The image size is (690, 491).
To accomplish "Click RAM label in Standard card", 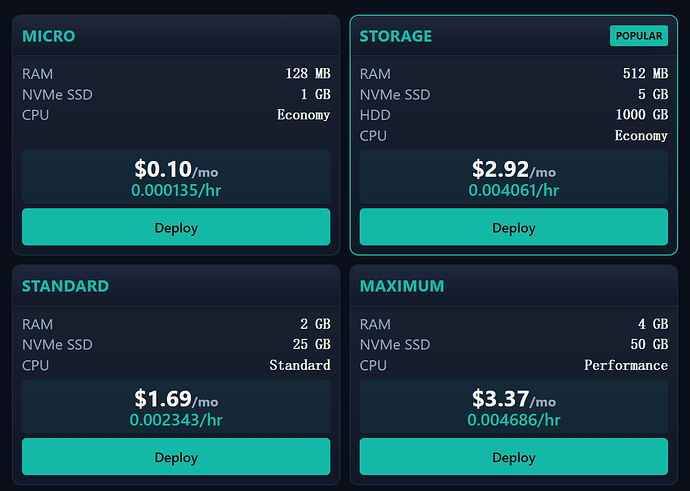I will point(37,325).
